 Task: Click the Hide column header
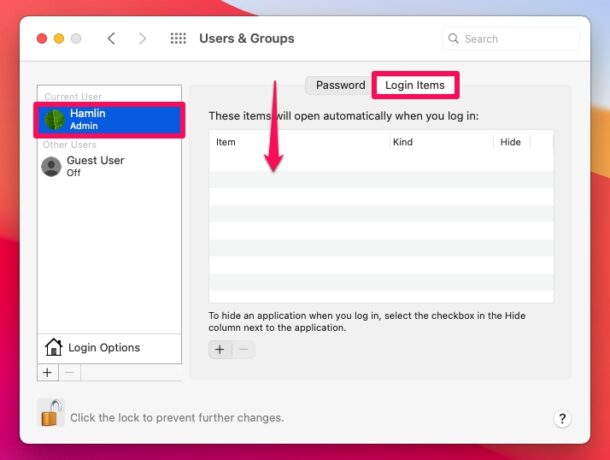[511, 142]
